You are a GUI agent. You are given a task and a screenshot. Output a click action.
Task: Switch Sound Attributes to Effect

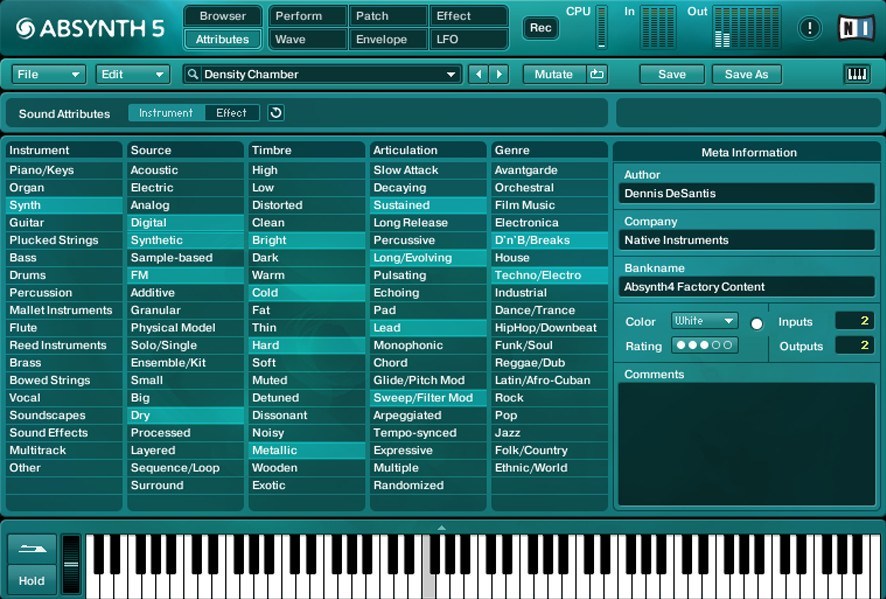coord(231,113)
